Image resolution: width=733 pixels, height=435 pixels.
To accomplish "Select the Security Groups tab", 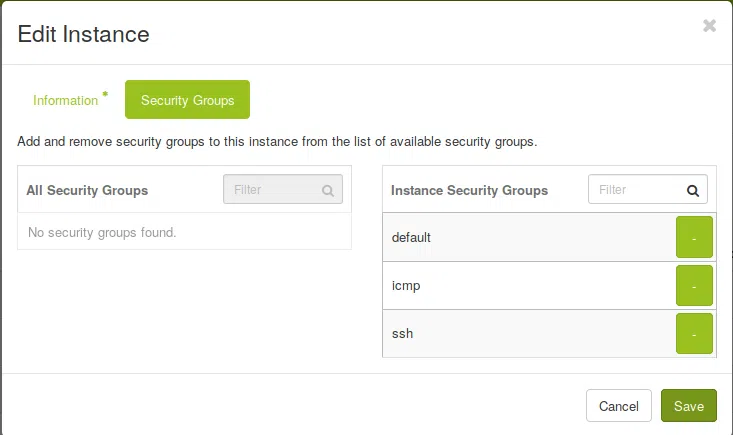I will point(187,100).
